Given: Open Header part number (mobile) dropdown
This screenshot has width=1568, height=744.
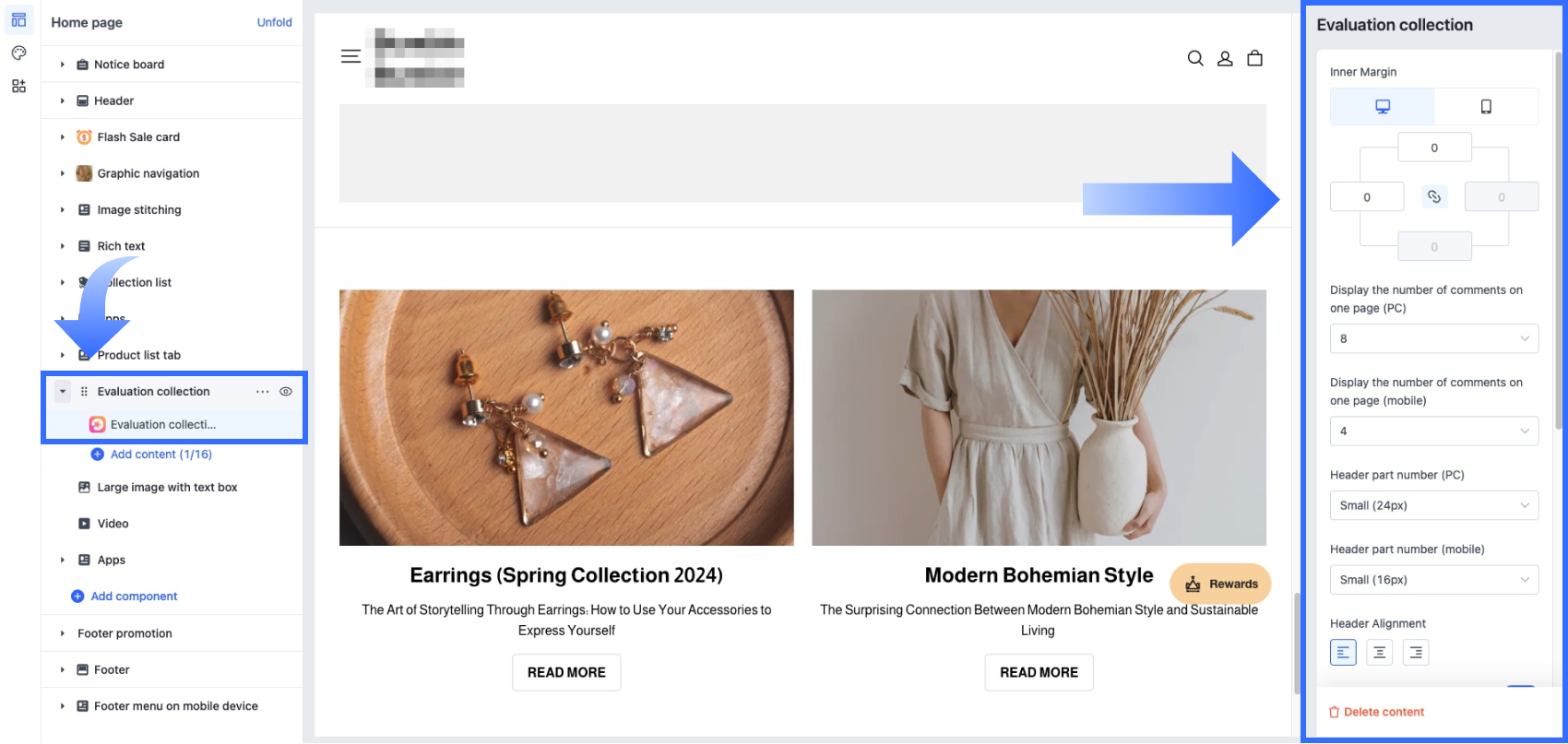Looking at the screenshot, I should point(1434,580).
